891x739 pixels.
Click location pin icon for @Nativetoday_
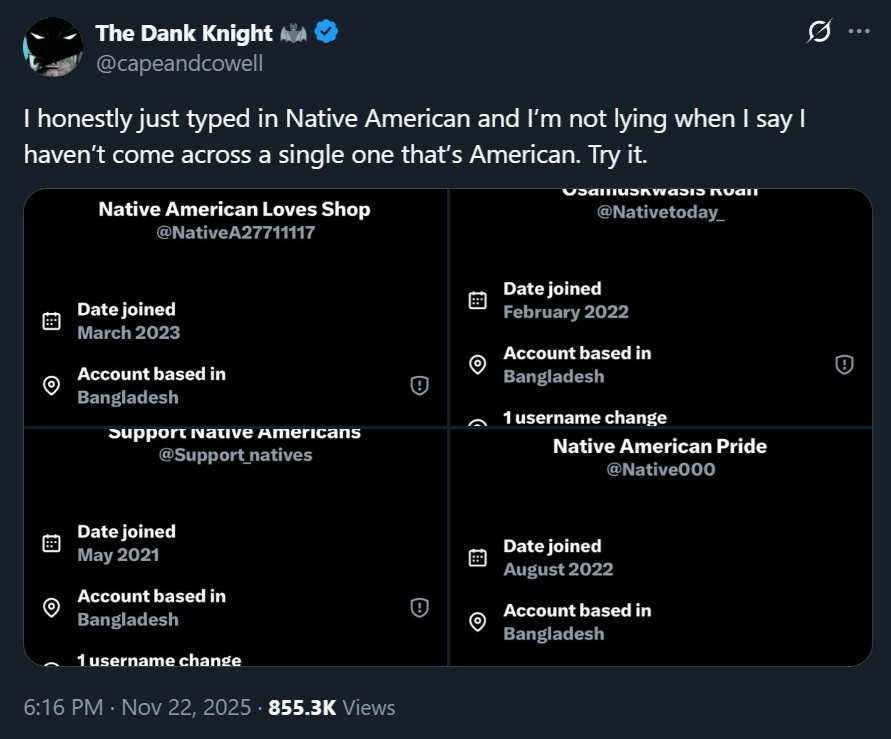tap(478, 365)
